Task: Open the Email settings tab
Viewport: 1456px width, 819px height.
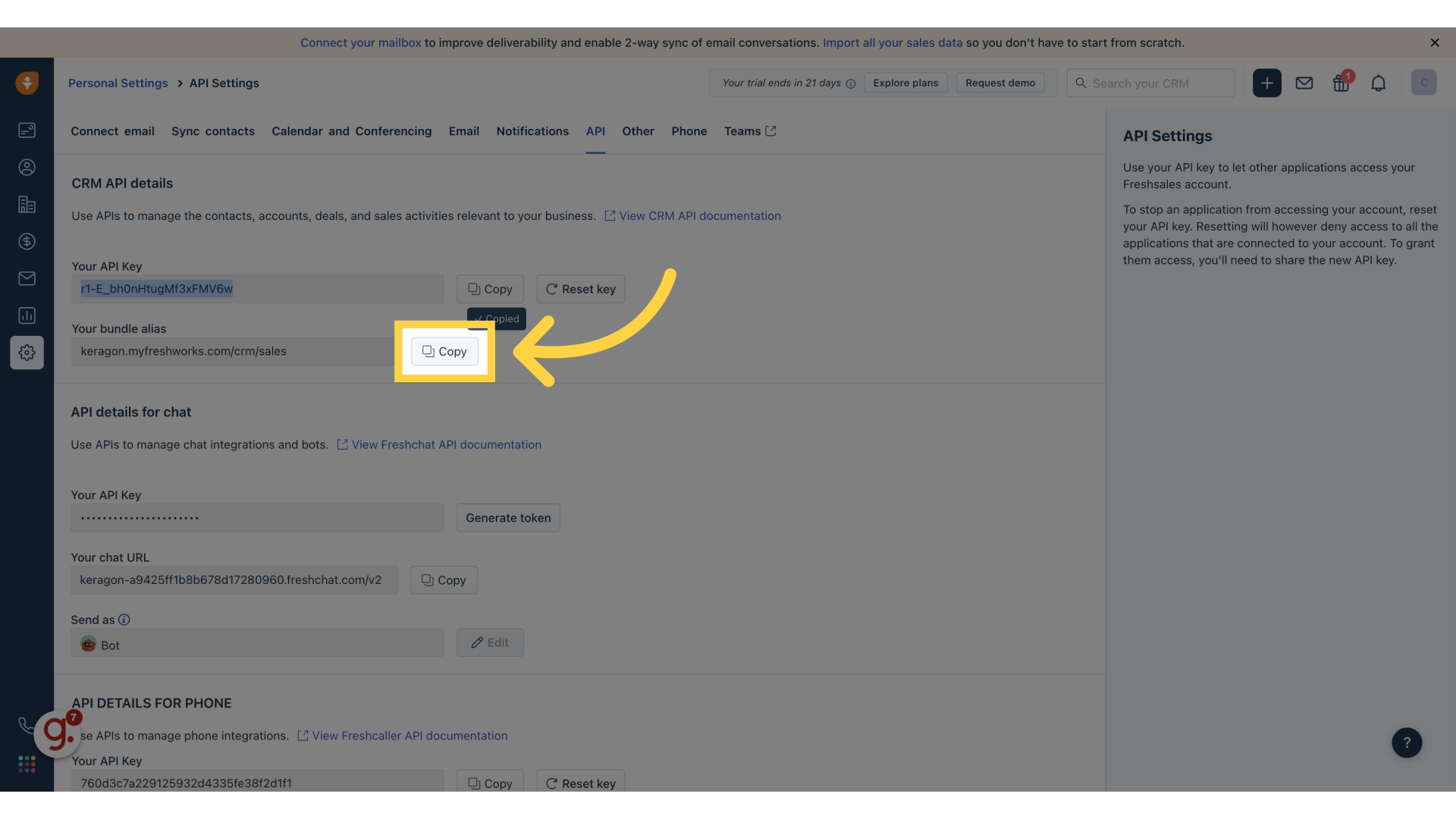Action: 463,131
